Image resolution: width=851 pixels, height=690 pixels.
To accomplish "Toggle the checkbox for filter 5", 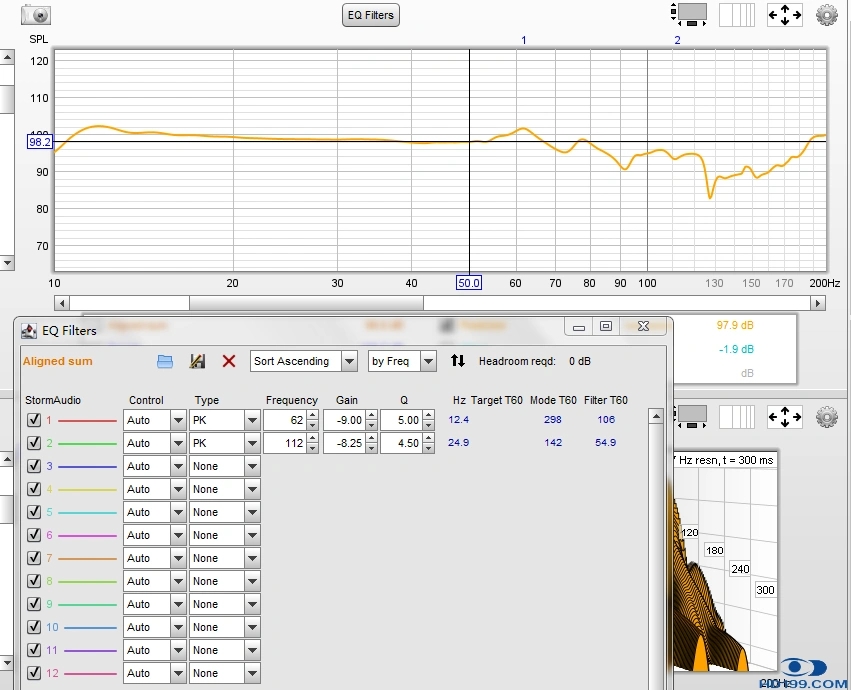I will (34, 512).
